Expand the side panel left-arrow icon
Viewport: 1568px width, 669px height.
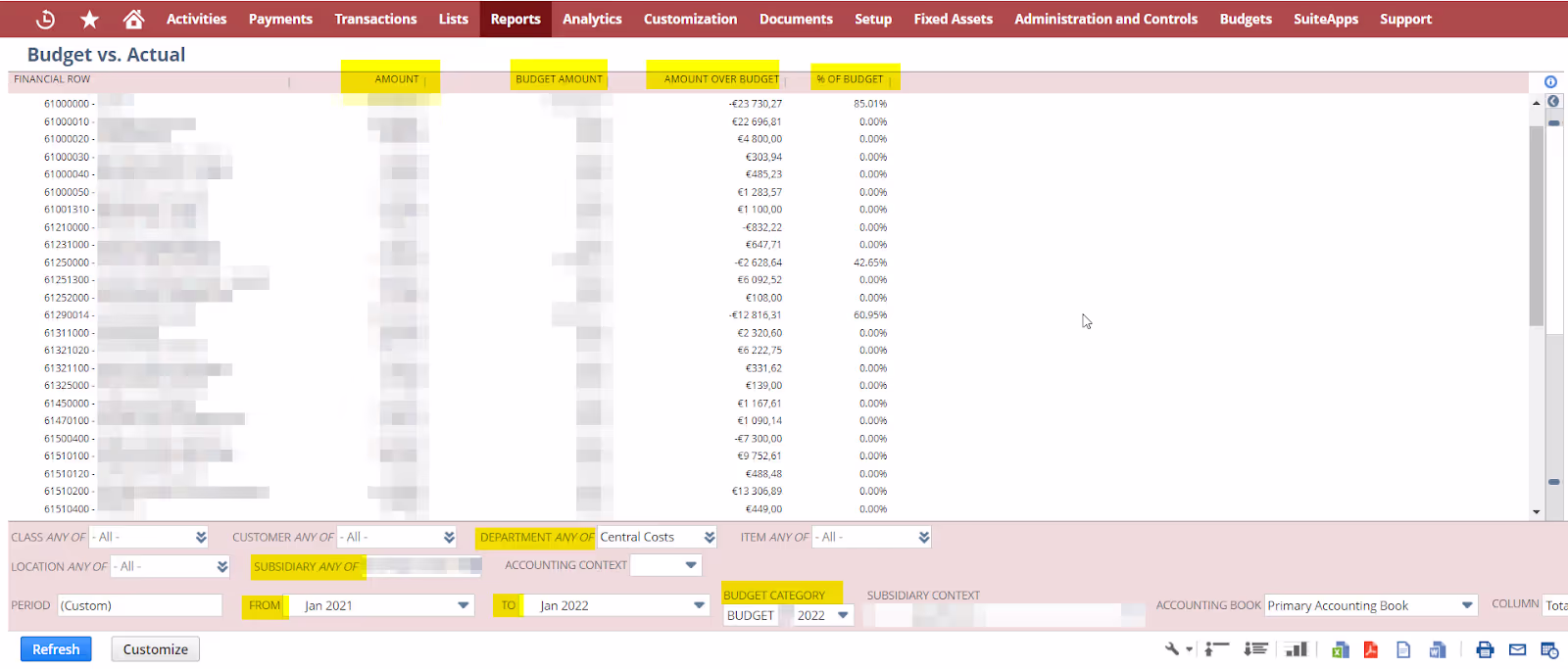1553,102
